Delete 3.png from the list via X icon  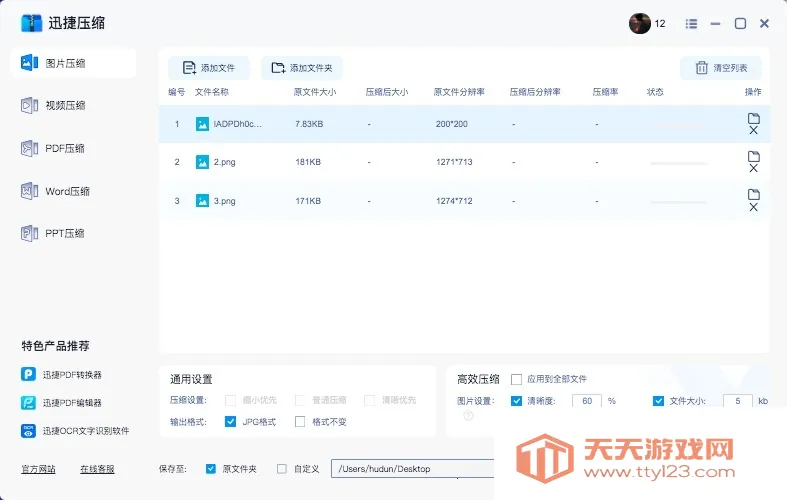click(754, 208)
